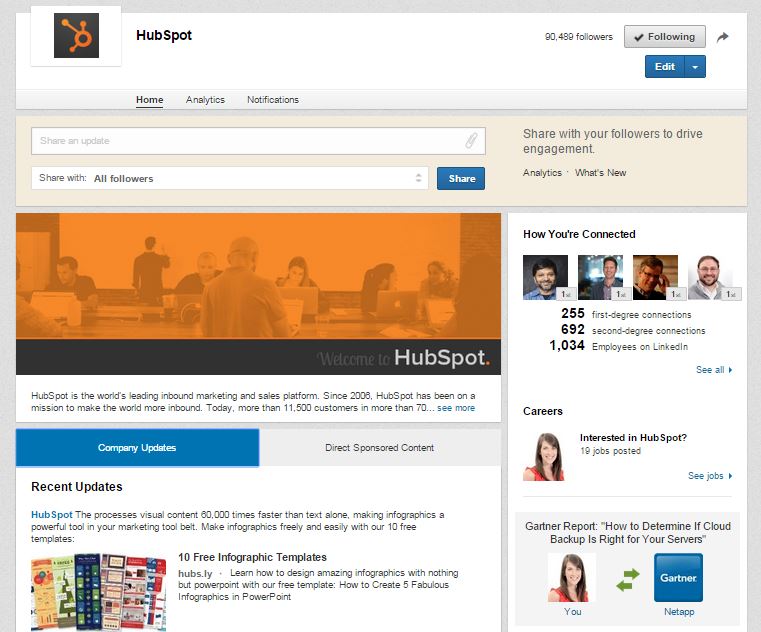Screen dimensions: 761x632
Task: Click the How You're Connected heading
Action: tap(579, 234)
